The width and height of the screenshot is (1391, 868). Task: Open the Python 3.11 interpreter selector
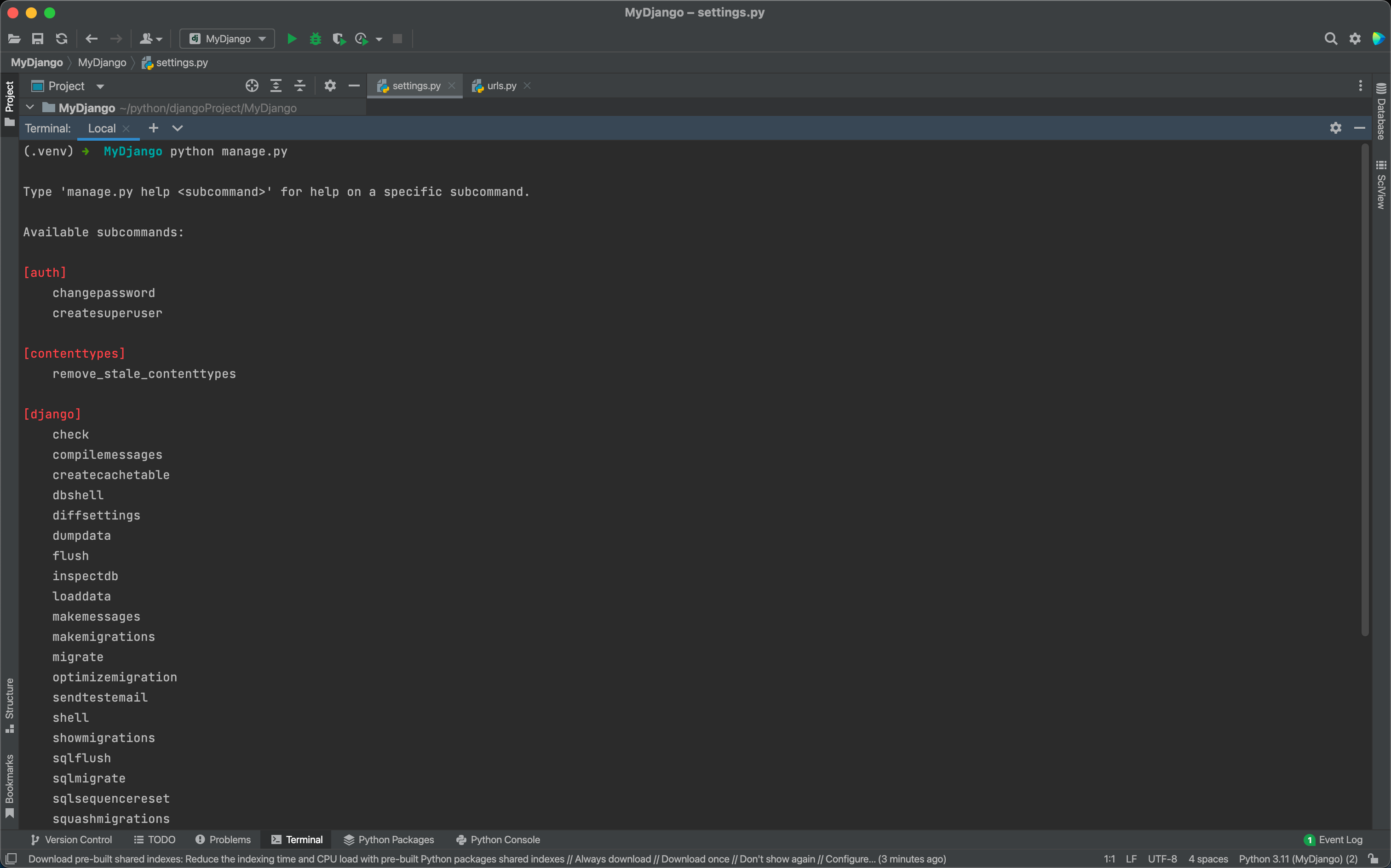[x=1298, y=859]
